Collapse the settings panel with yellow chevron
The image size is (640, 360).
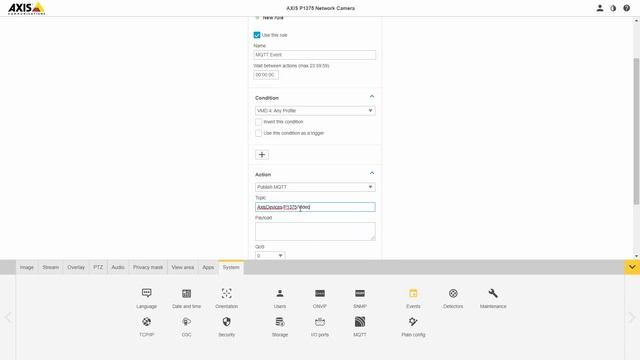632,267
